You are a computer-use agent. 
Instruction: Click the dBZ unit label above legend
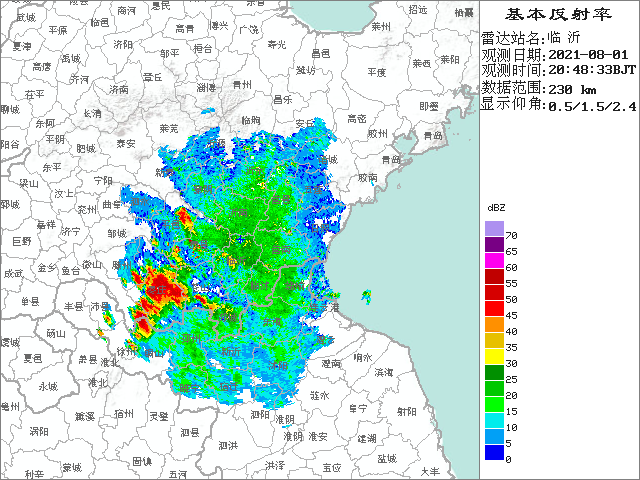[496, 206]
